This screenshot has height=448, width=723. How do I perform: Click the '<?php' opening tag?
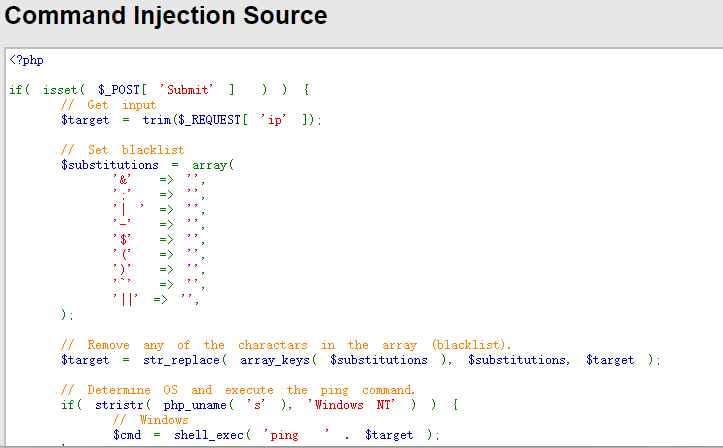pos(27,60)
